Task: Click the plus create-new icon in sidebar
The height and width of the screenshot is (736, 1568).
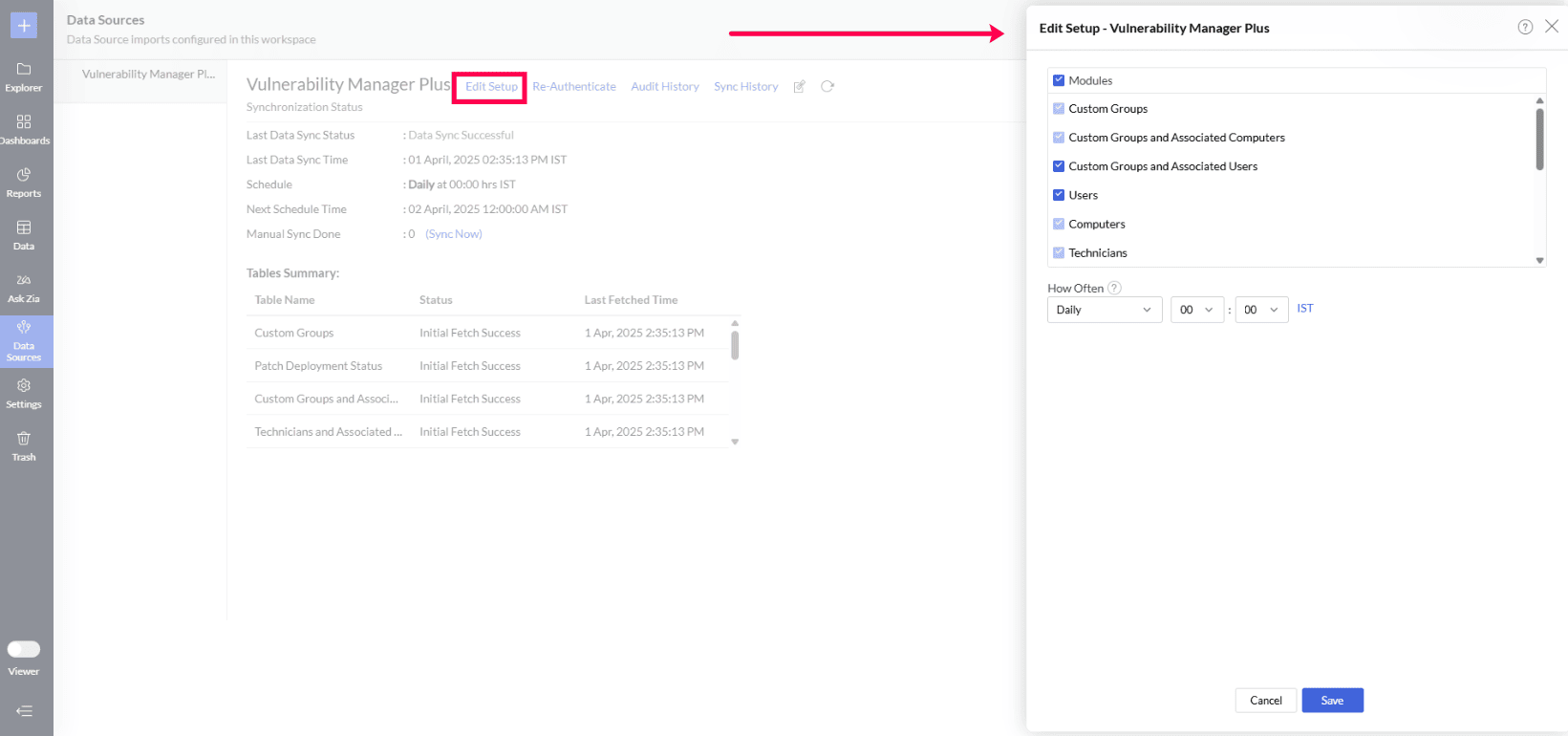Action: [x=24, y=25]
